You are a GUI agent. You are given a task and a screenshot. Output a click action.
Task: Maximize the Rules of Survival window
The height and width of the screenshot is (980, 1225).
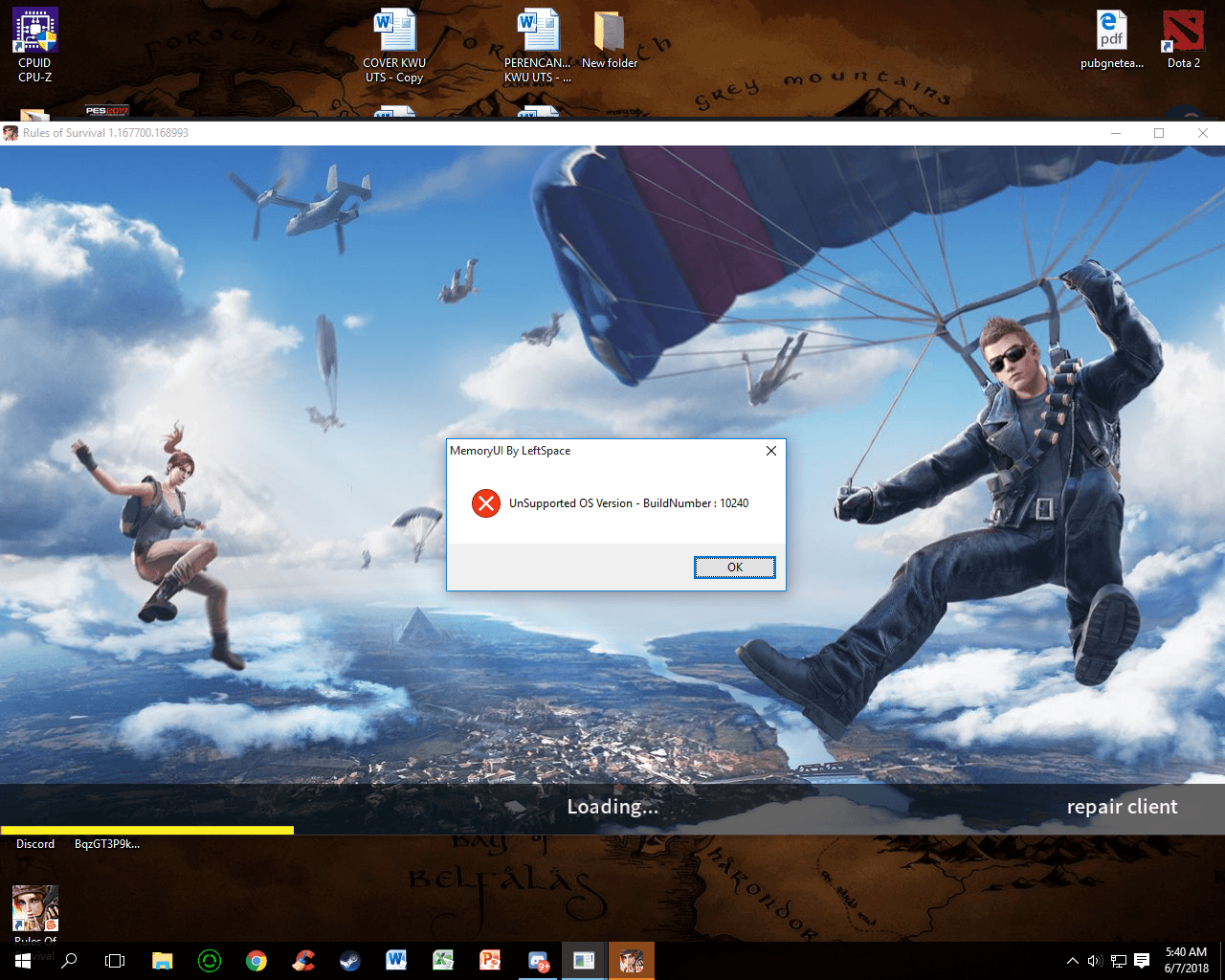(1159, 133)
